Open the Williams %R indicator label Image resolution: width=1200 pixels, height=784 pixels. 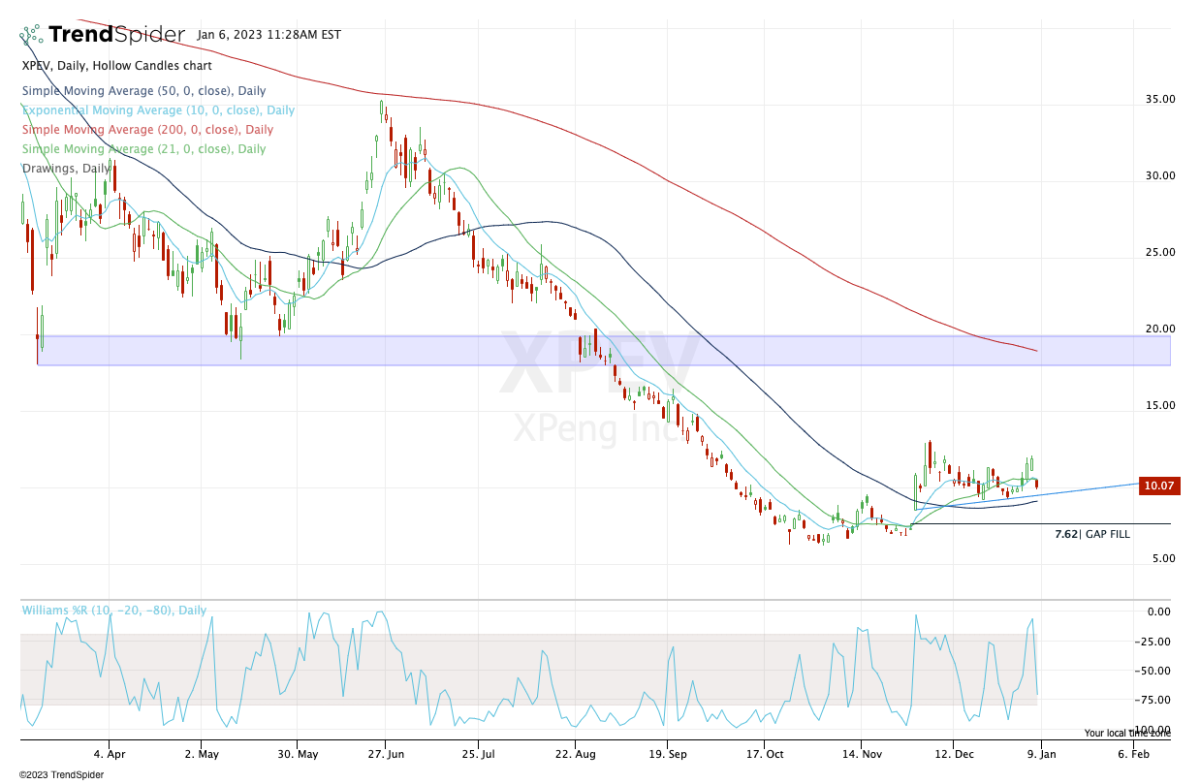tap(115, 610)
